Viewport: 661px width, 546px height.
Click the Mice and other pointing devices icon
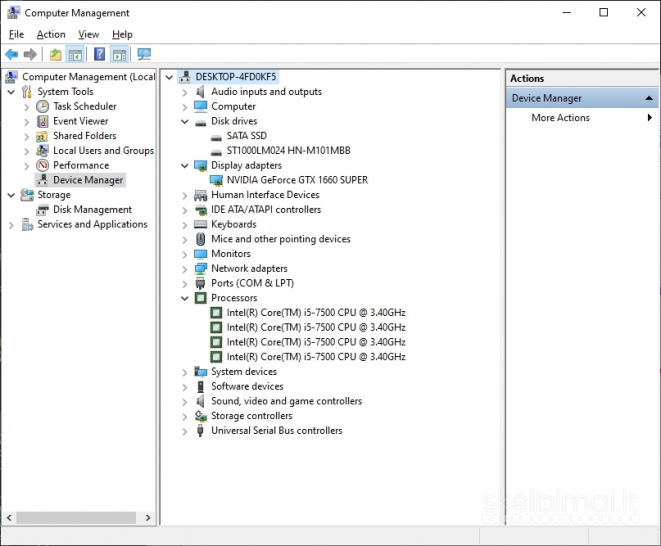[201, 239]
